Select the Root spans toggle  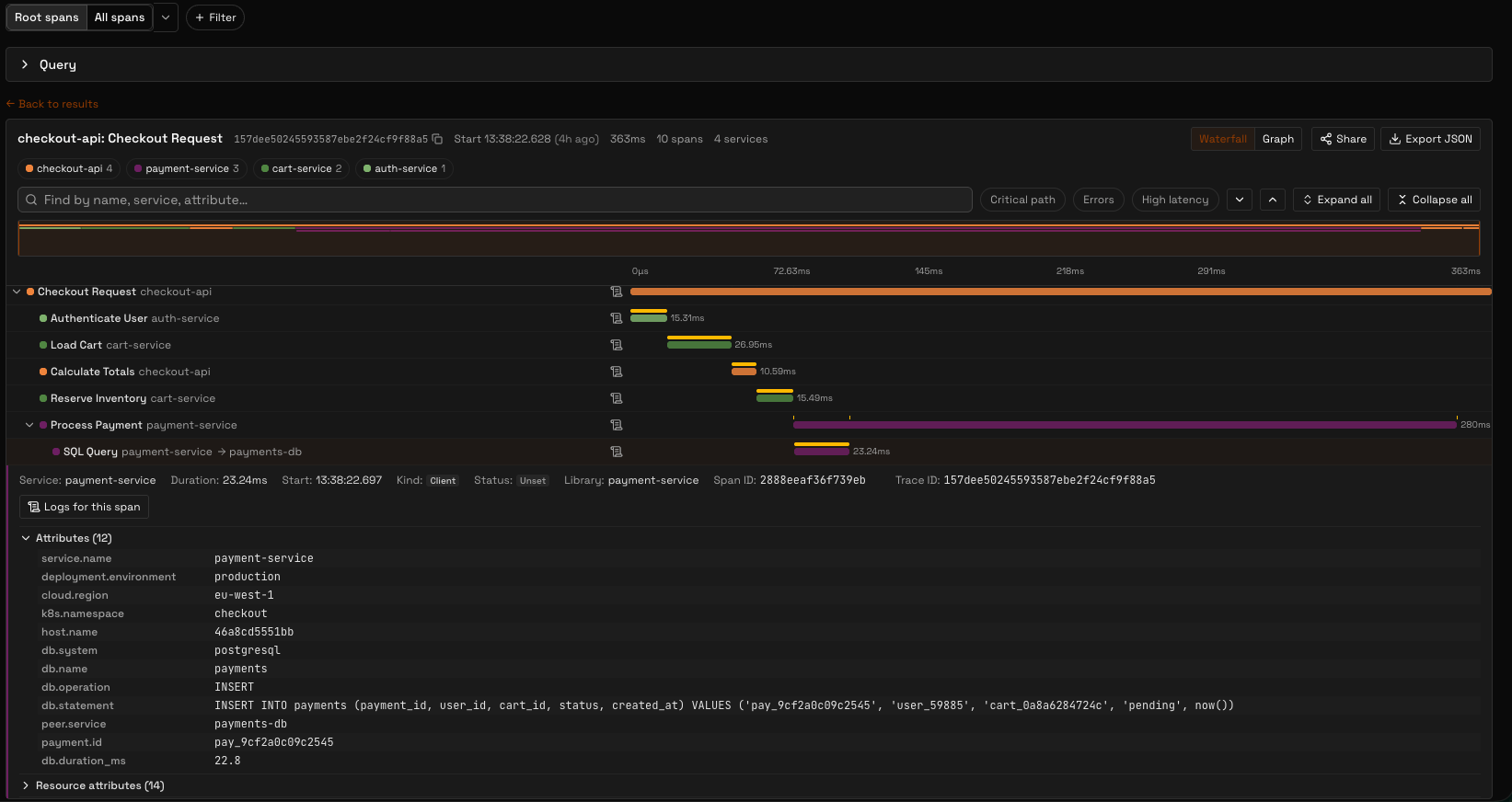point(47,17)
